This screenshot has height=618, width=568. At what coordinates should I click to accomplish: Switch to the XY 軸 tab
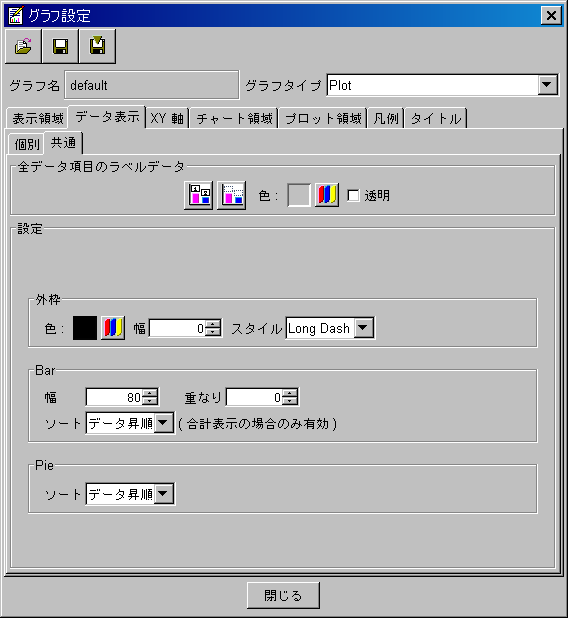pos(167,118)
